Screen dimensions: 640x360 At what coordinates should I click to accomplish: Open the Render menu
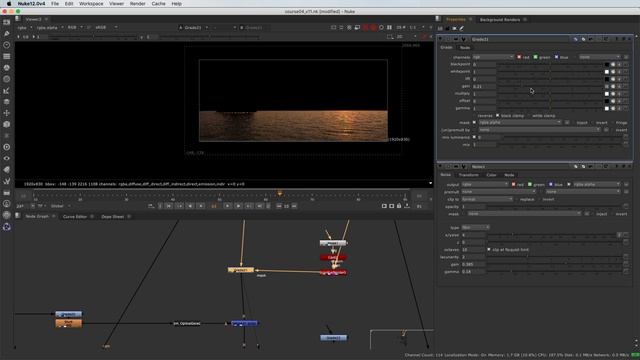[138, 4]
